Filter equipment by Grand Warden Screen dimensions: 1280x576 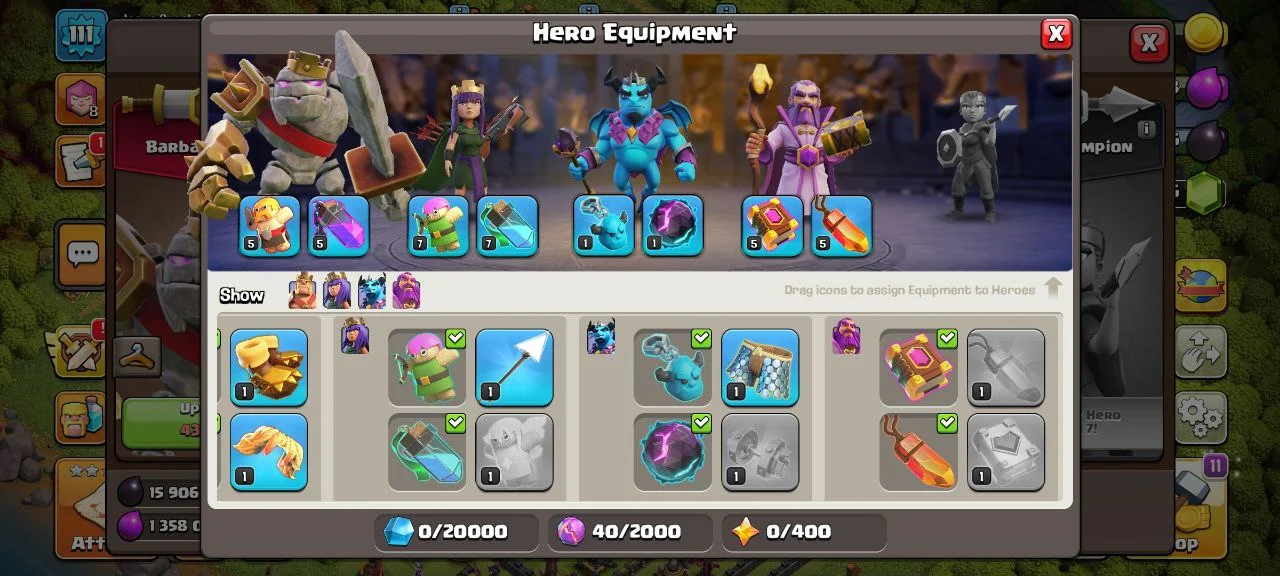coord(407,292)
